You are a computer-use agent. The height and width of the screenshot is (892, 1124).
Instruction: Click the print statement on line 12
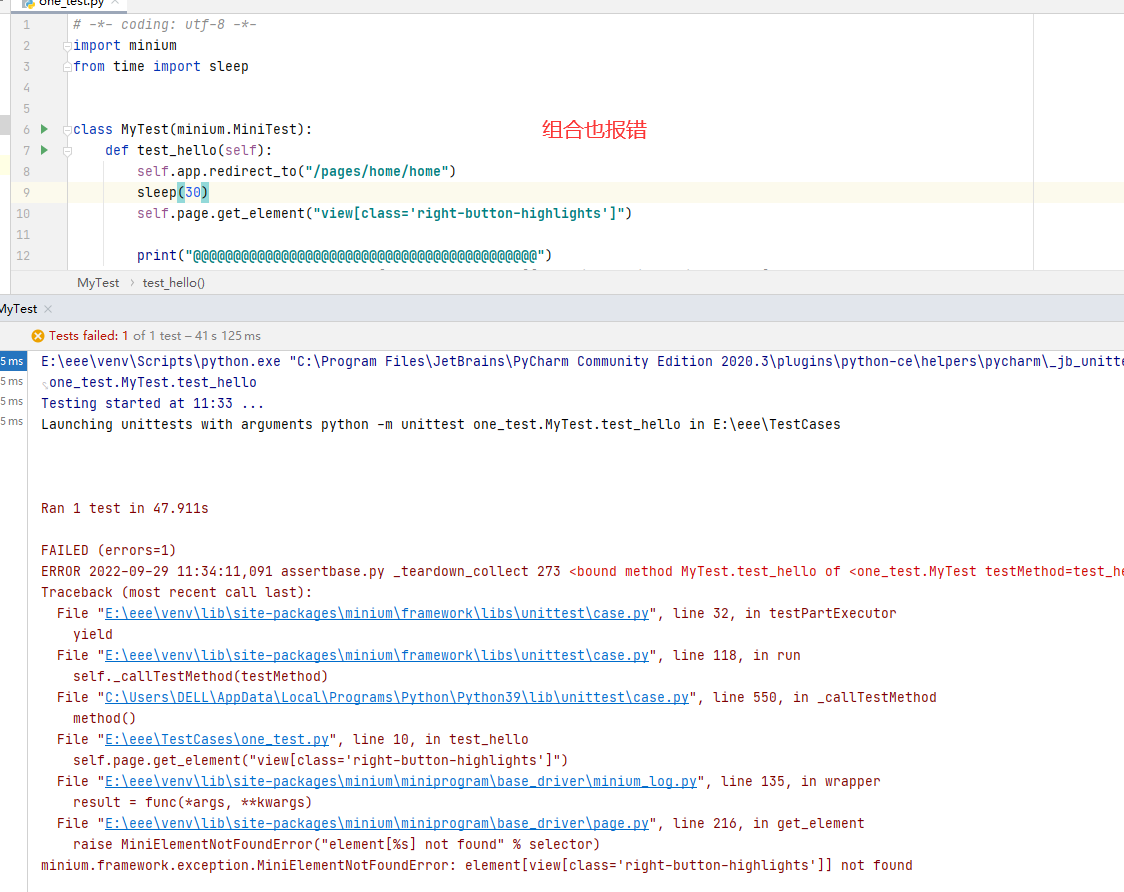pos(344,255)
